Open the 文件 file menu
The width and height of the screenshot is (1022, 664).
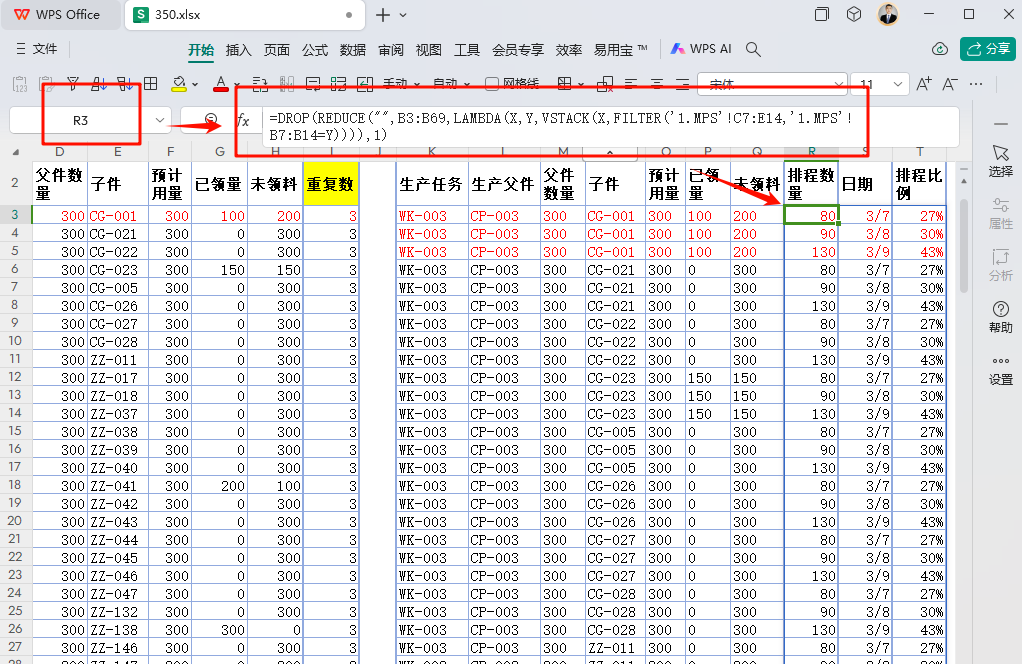(x=37, y=49)
